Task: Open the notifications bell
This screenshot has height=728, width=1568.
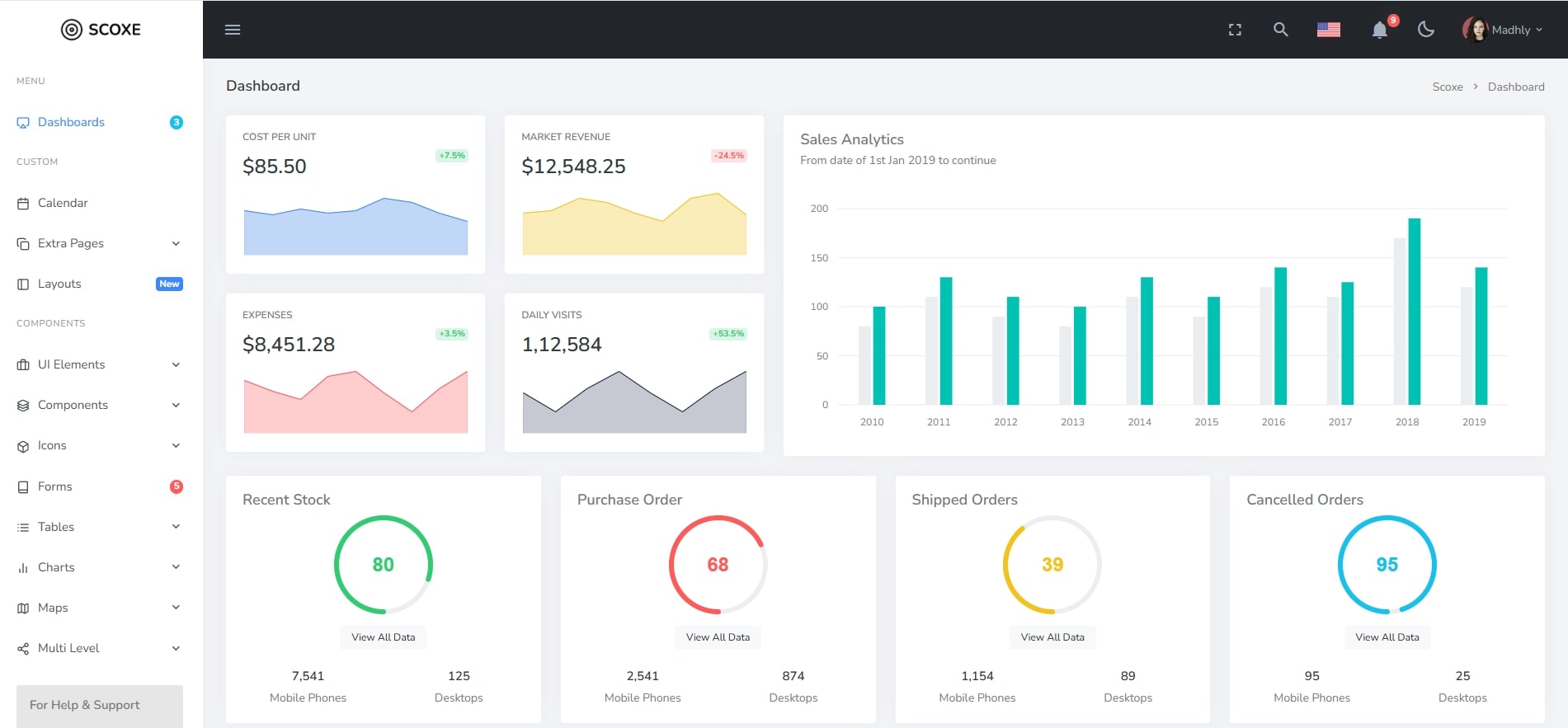Action: (x=1379, y=31)
